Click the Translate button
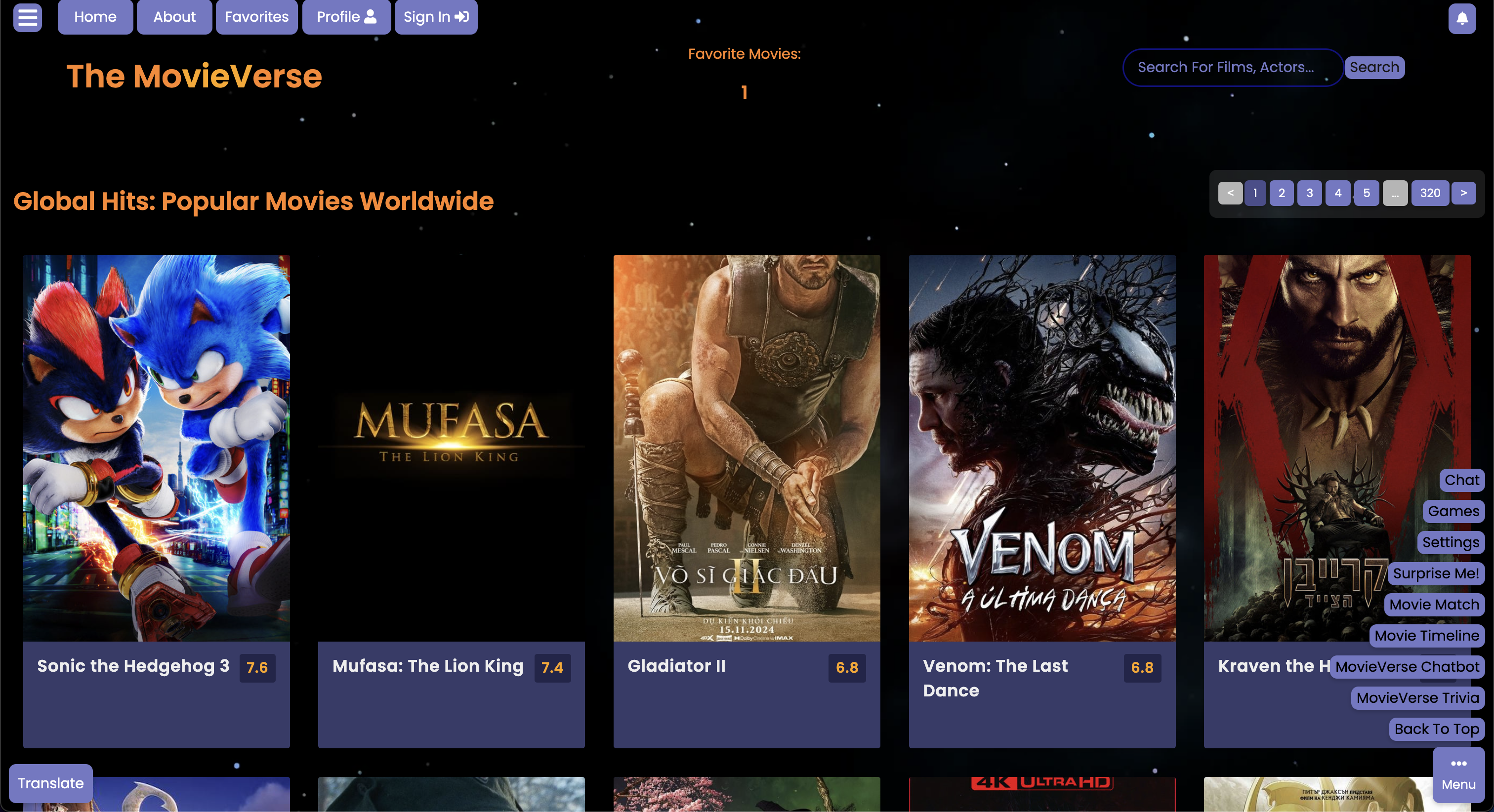Image resolution: width=1494 pixels, height=812 pixels. (x=50, y=783)
